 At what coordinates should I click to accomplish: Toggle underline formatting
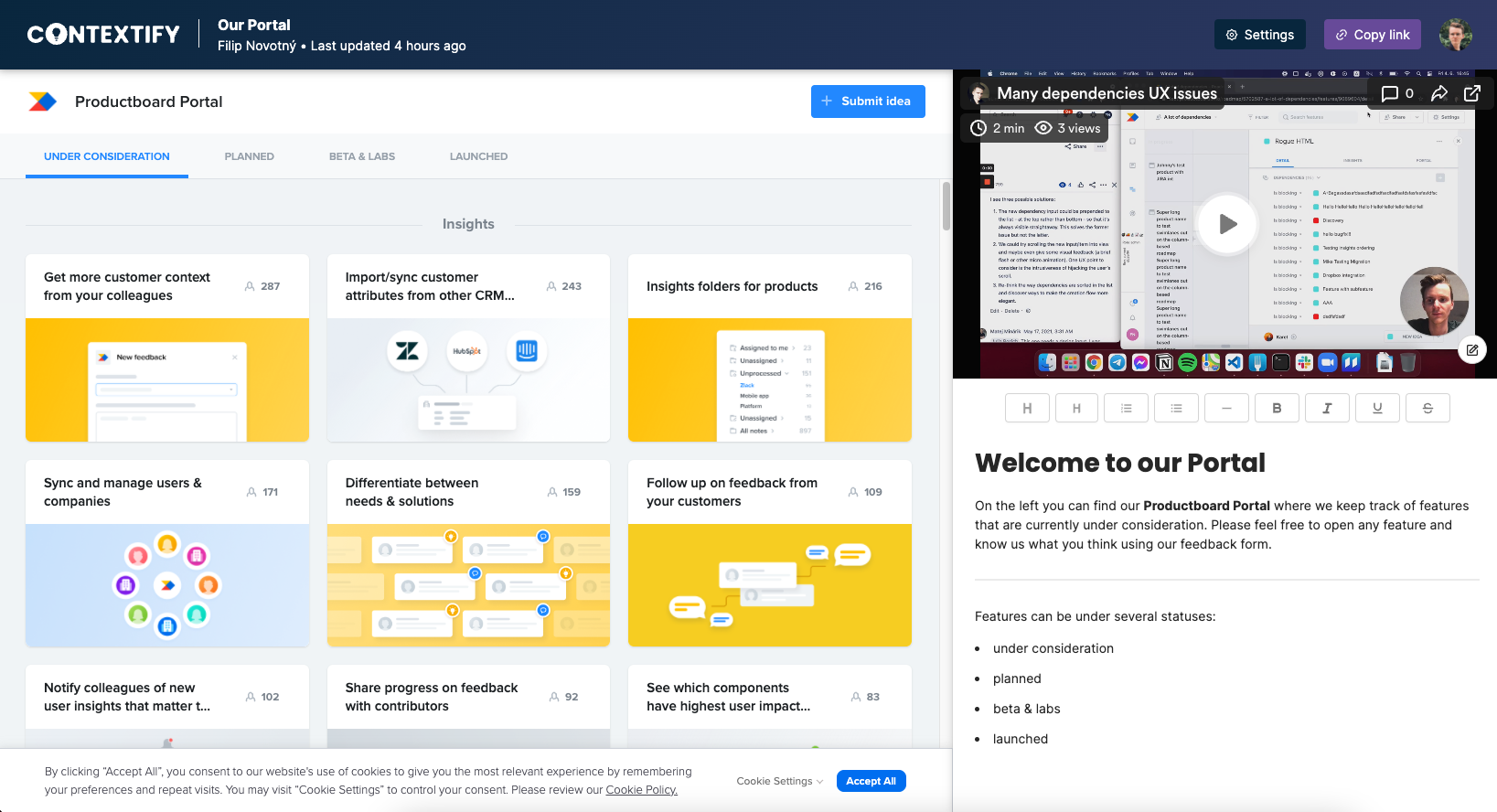pos(1377,409)
